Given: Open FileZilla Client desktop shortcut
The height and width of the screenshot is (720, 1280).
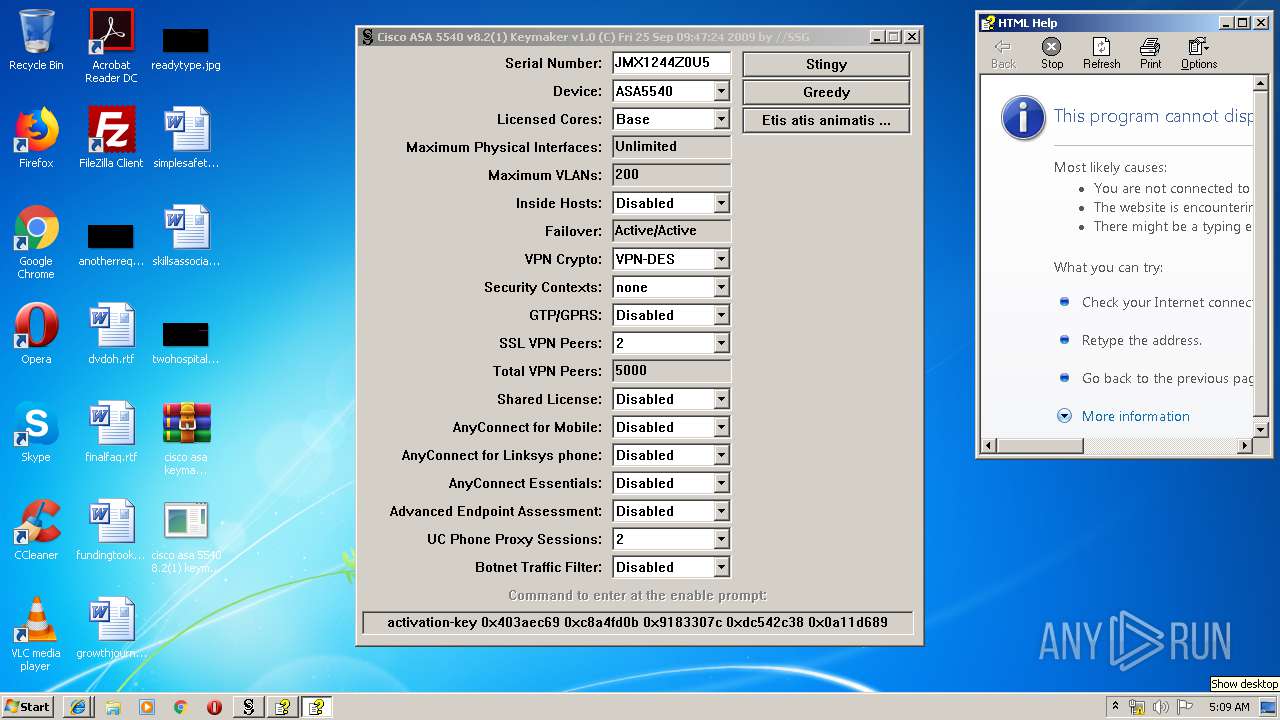Looking at the screenshot, I should pyautogui.click(x=111, y=138).
